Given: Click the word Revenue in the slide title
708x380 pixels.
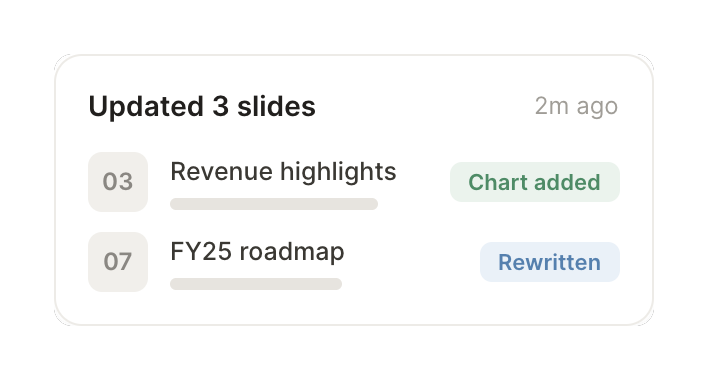Looking at the screenshot, I should 222,172.
